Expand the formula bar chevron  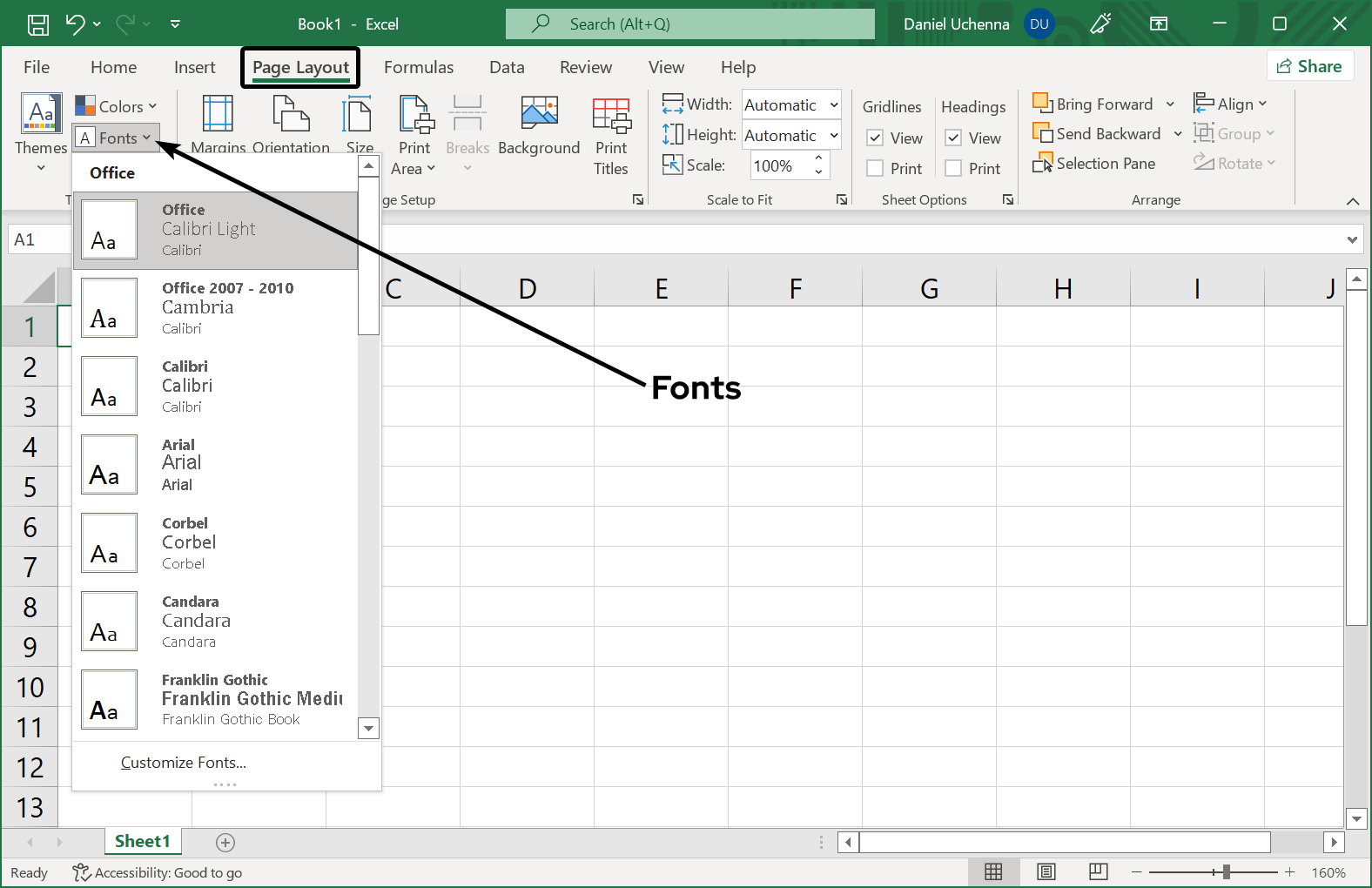1352,239
